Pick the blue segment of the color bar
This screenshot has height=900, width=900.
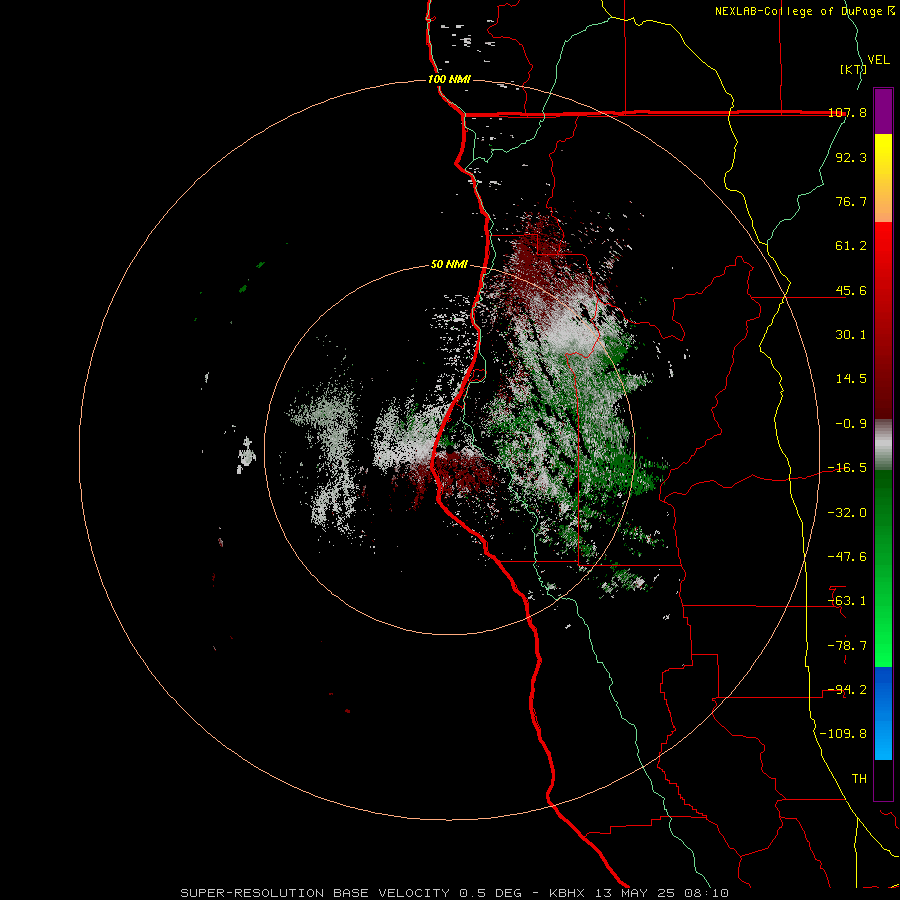pos(883,713)
